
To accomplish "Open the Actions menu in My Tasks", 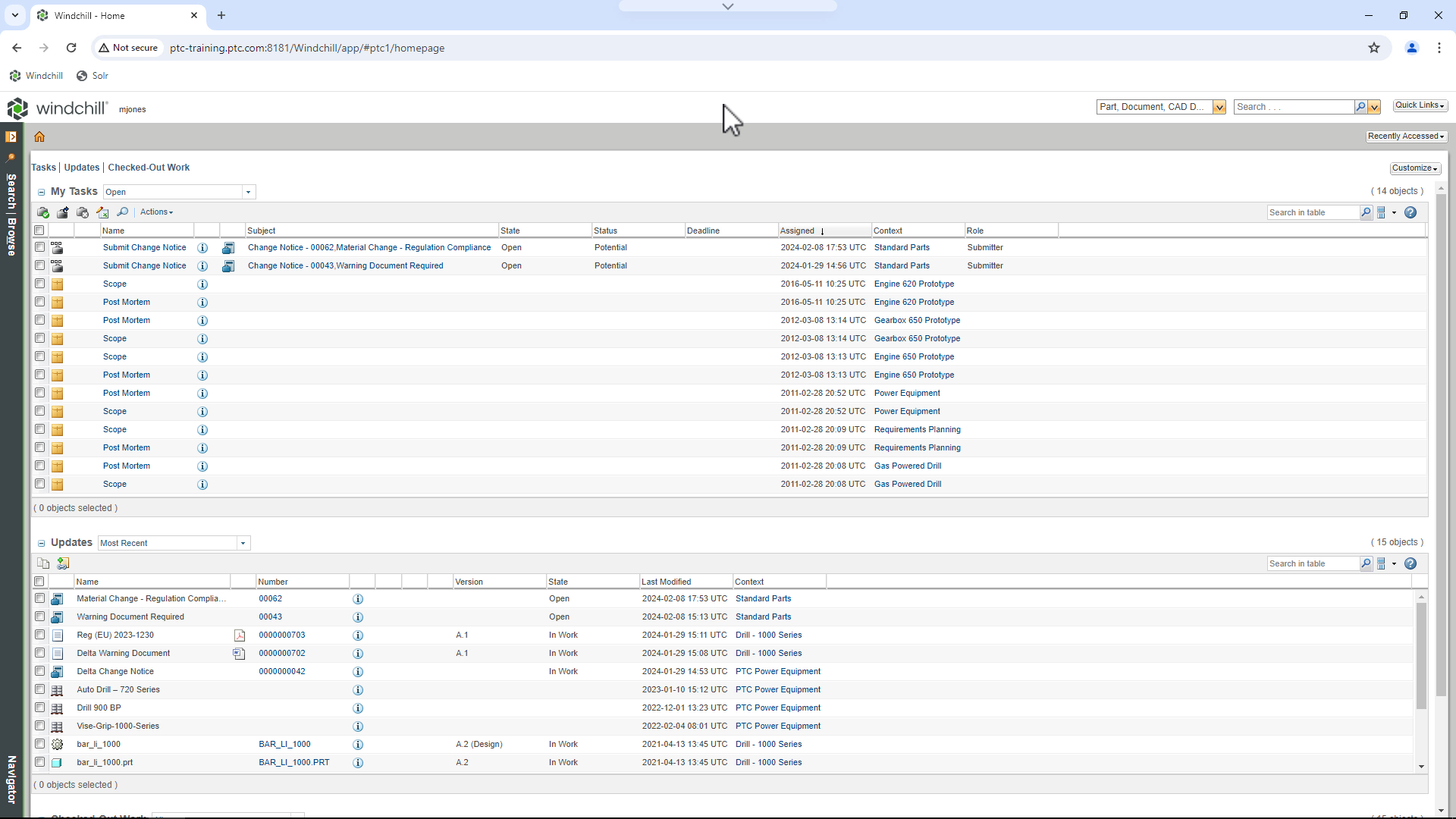I will (x=156, y=212).
